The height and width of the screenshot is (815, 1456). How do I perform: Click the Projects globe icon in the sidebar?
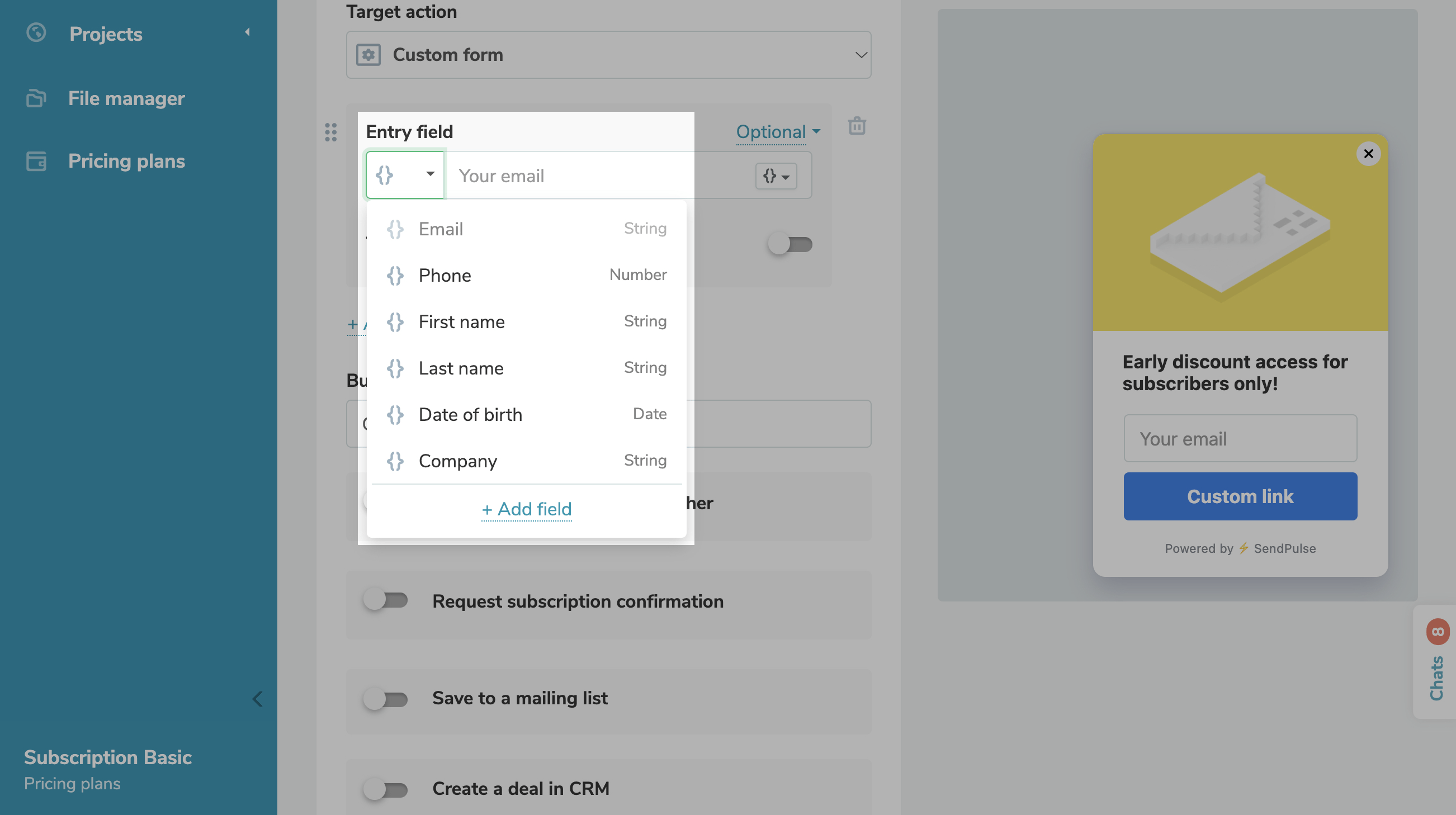36,33
